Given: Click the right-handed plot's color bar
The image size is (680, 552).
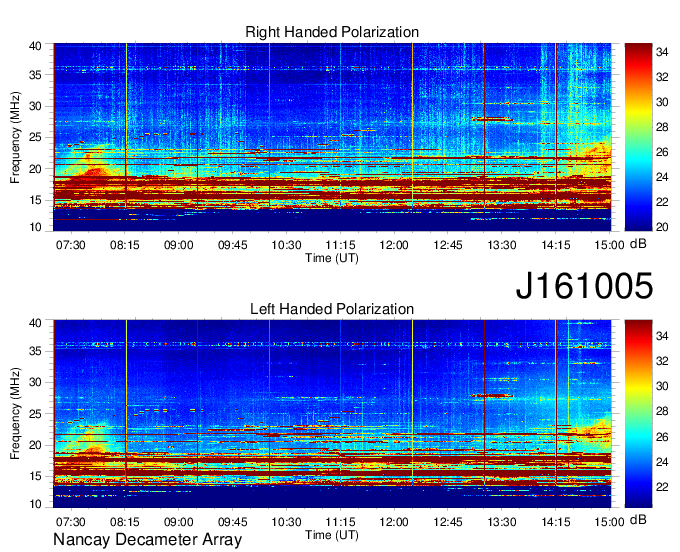Looking at the screenshot, I should 638,137.
